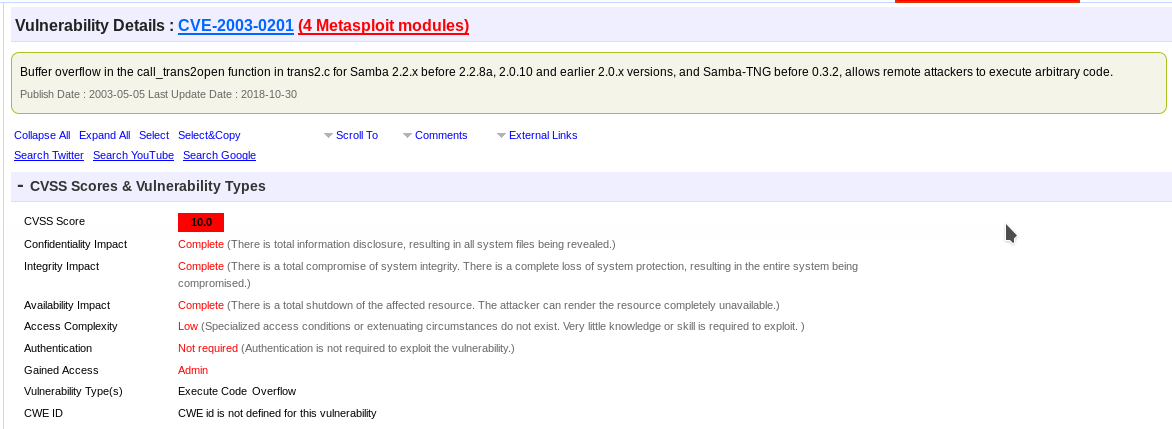This screenshot has height=429, width=1172.
Task: Open the CVE-2003-0201 link
Action: [x=235, y=25]
